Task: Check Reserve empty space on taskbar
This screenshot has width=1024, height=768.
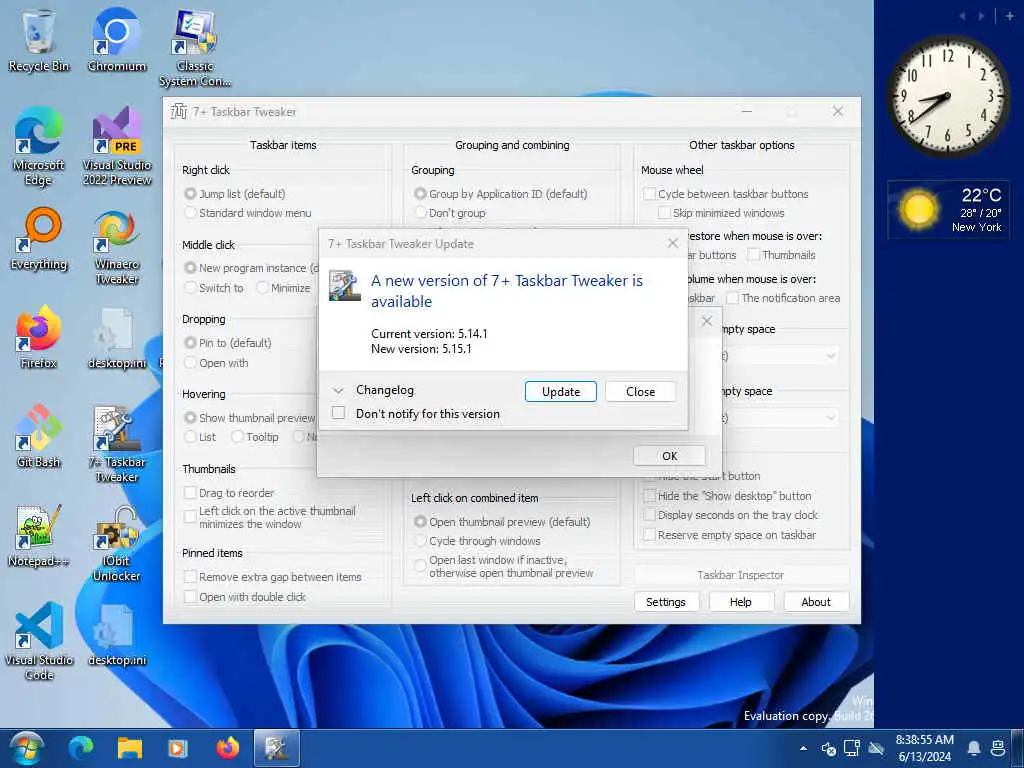Action: coord(649,535)
